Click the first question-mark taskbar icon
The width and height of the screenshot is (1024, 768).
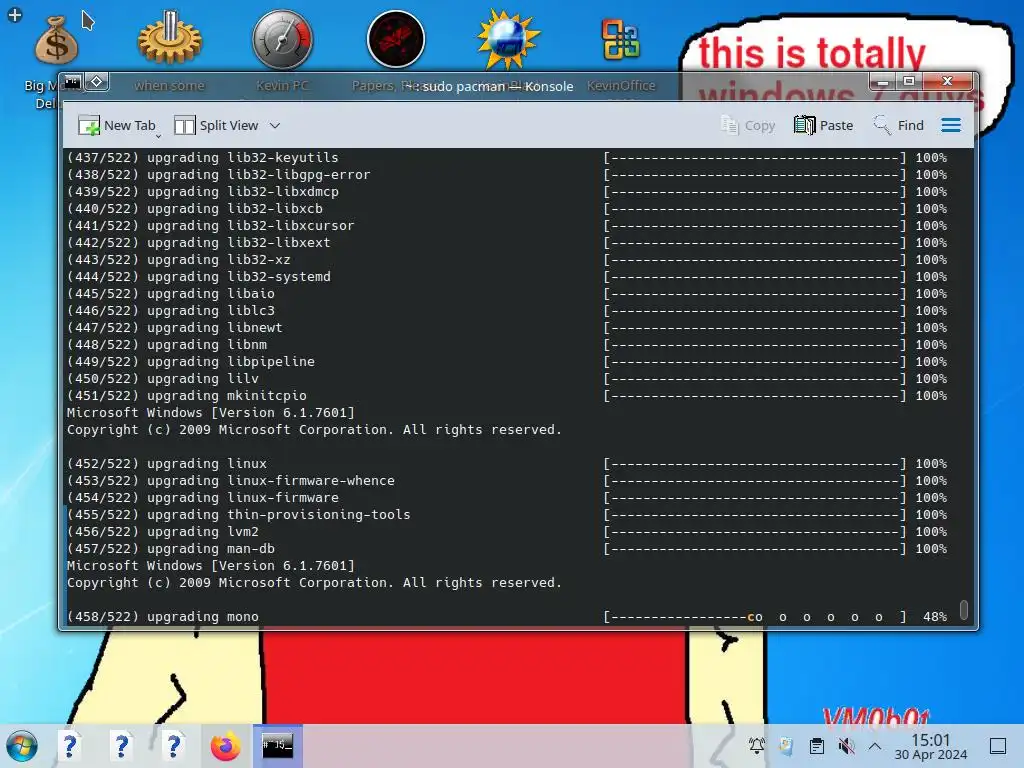[x=69, y=746]
